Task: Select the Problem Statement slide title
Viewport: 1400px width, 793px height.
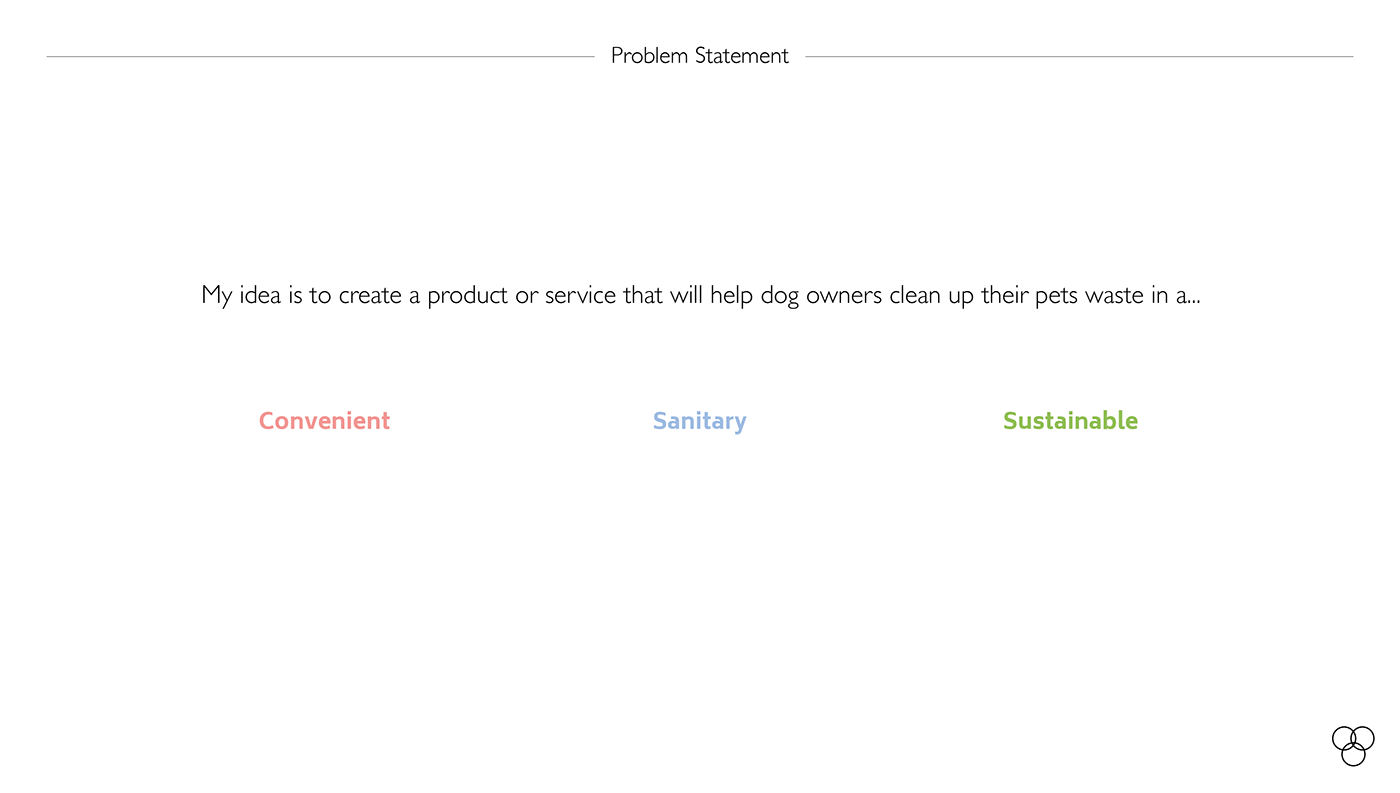Action: 699,56
